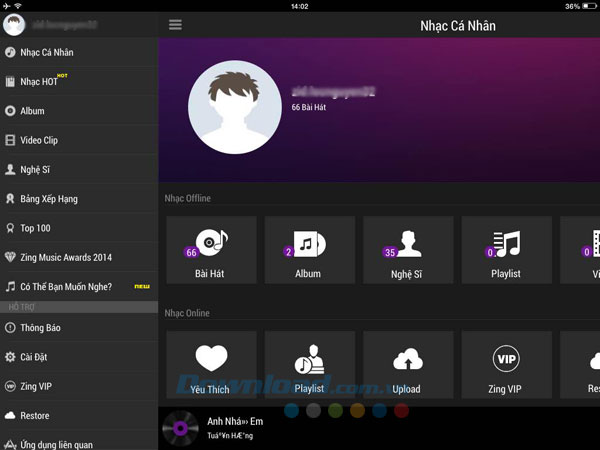This screenshot has width=600, height=450.
Task: Click the disc icon beside Album
Action: (x=10, y=111)
